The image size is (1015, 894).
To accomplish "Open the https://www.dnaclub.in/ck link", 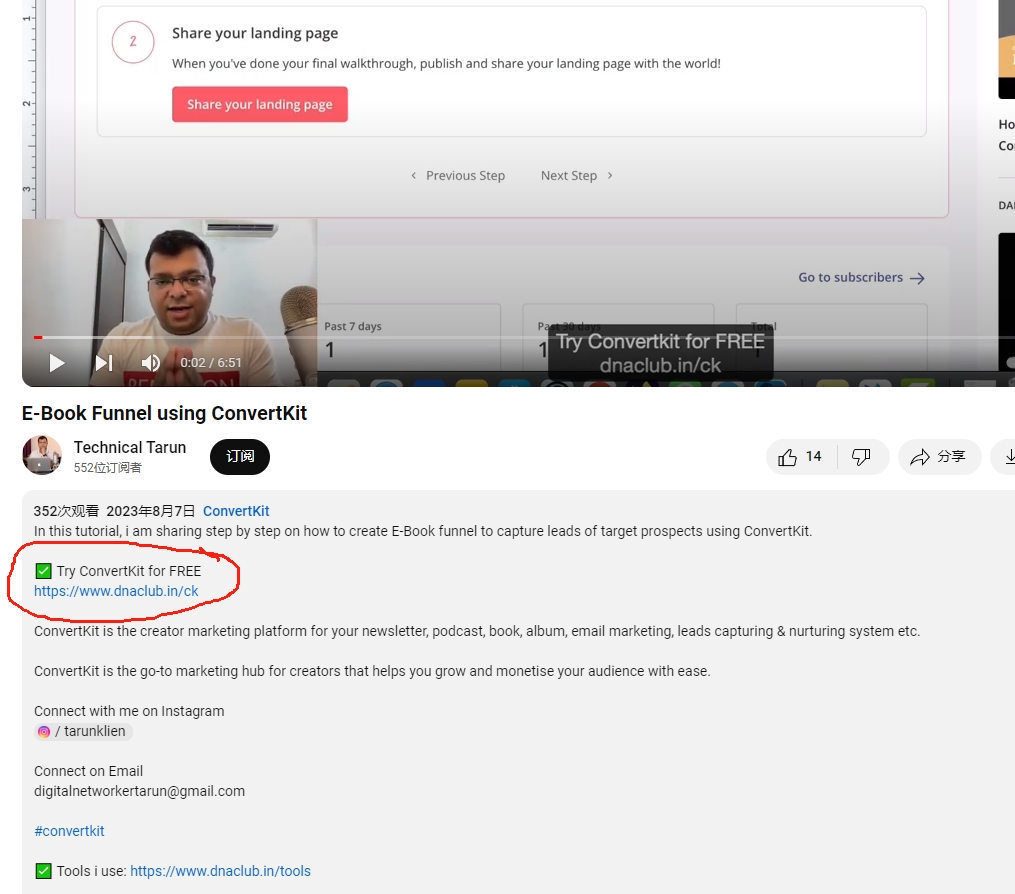I will point(116,591).
